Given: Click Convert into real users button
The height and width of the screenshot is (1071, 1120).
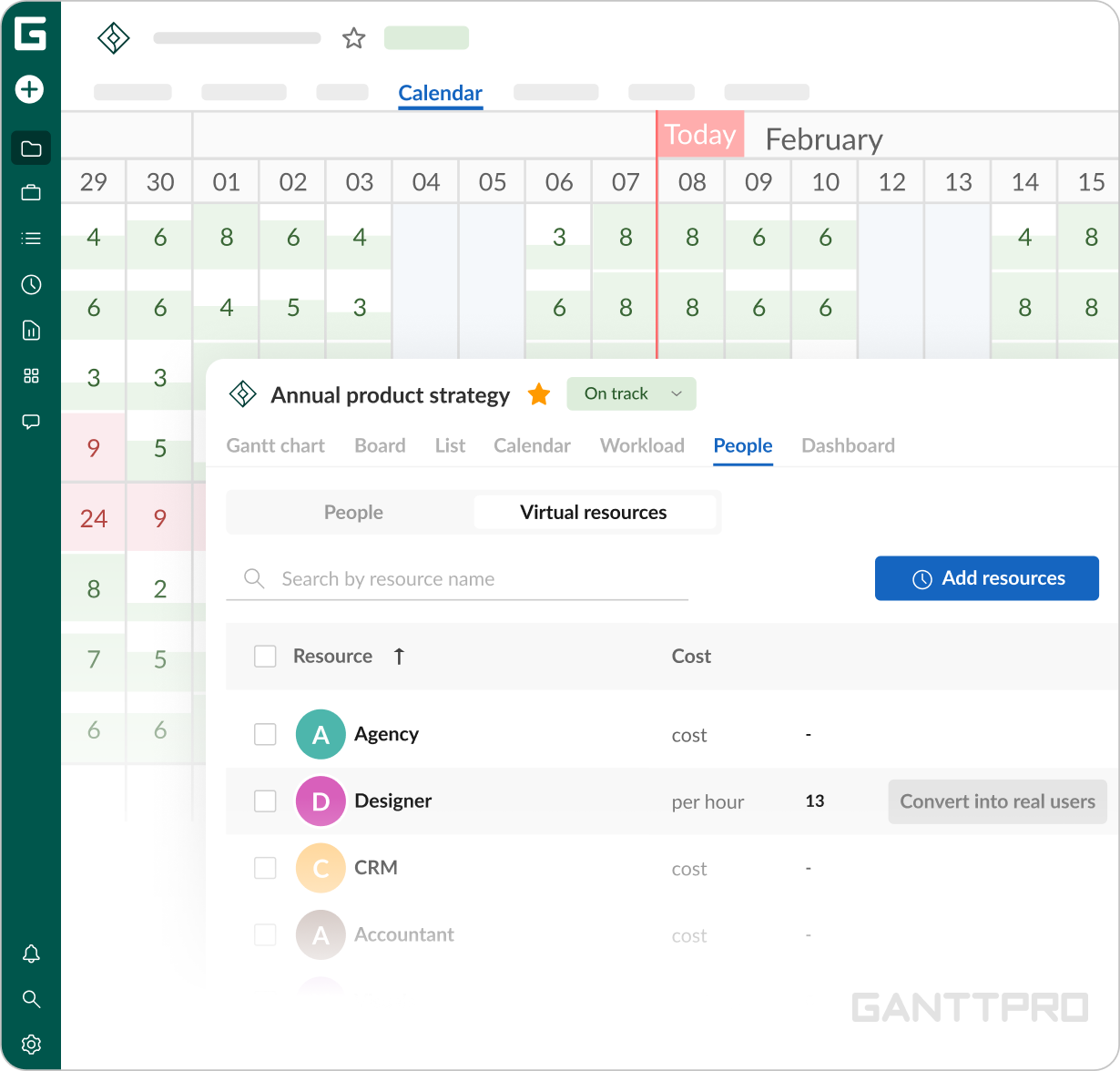Looking at the screenshot, I should click(997, 801).
